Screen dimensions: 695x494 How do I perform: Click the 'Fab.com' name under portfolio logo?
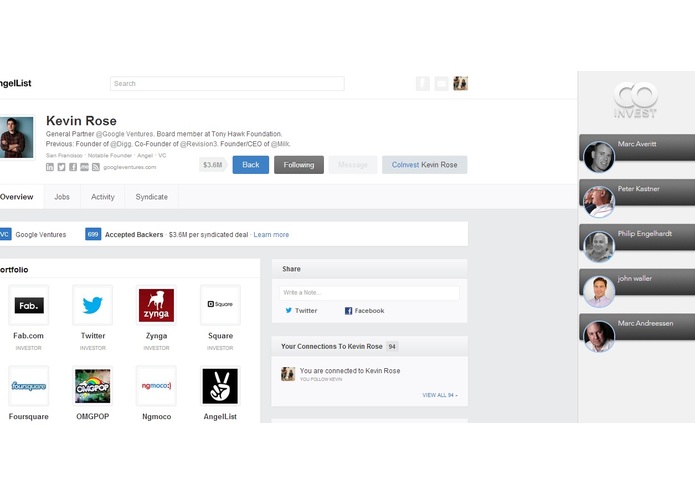[x=28, y=336]
